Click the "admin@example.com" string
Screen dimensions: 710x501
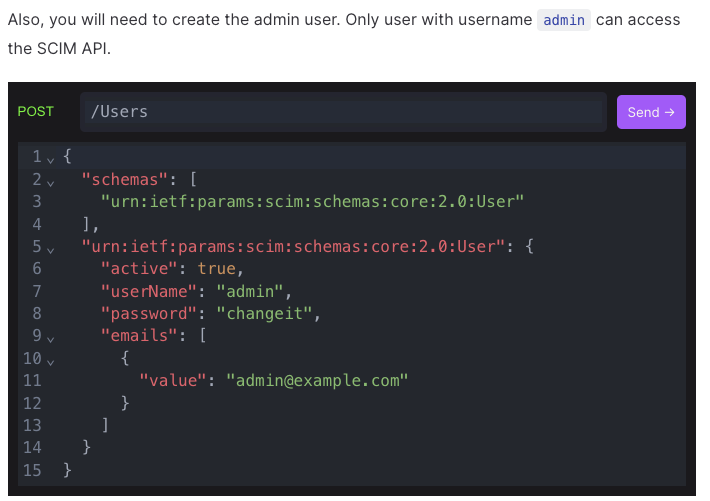317,381
